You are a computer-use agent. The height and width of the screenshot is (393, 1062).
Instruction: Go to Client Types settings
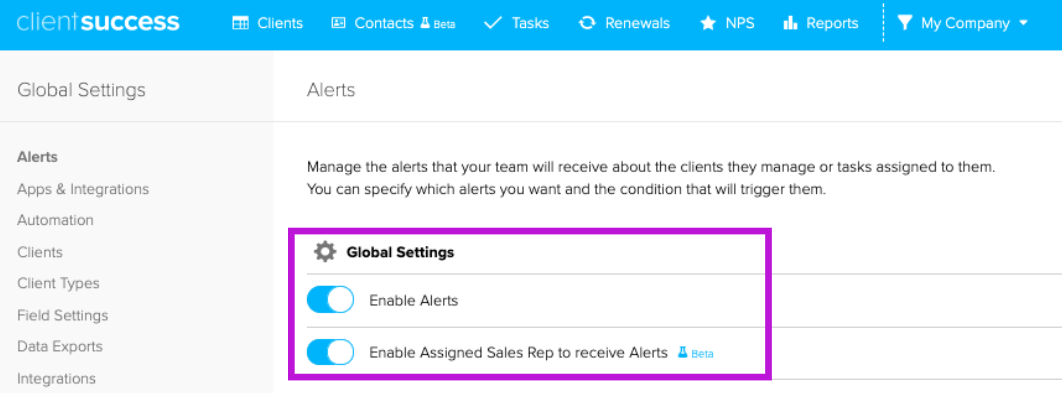coord(58,283)
